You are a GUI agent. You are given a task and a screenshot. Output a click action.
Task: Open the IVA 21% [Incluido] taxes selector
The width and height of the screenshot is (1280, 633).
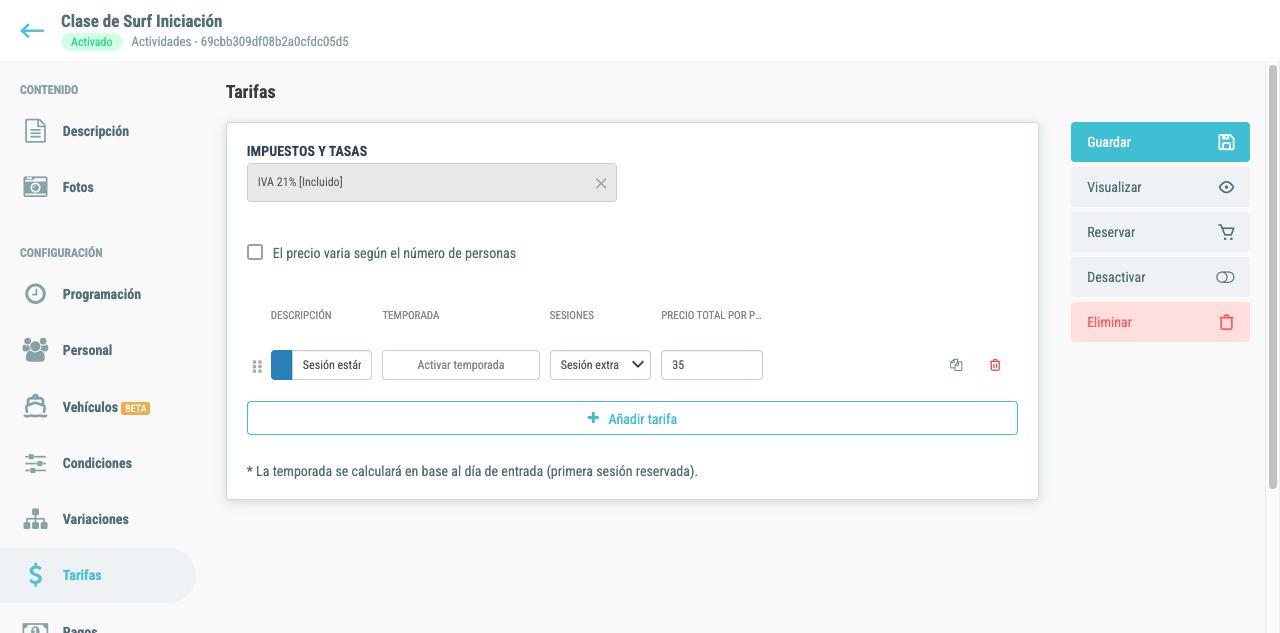pyautogui.click(x=432, y=182)
